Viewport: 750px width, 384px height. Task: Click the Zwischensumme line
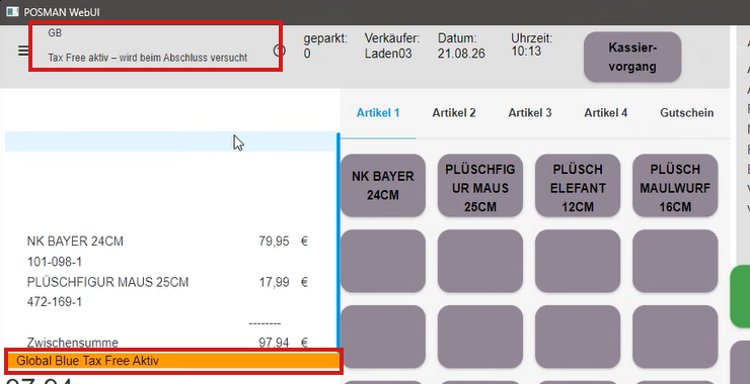point(167,342)
